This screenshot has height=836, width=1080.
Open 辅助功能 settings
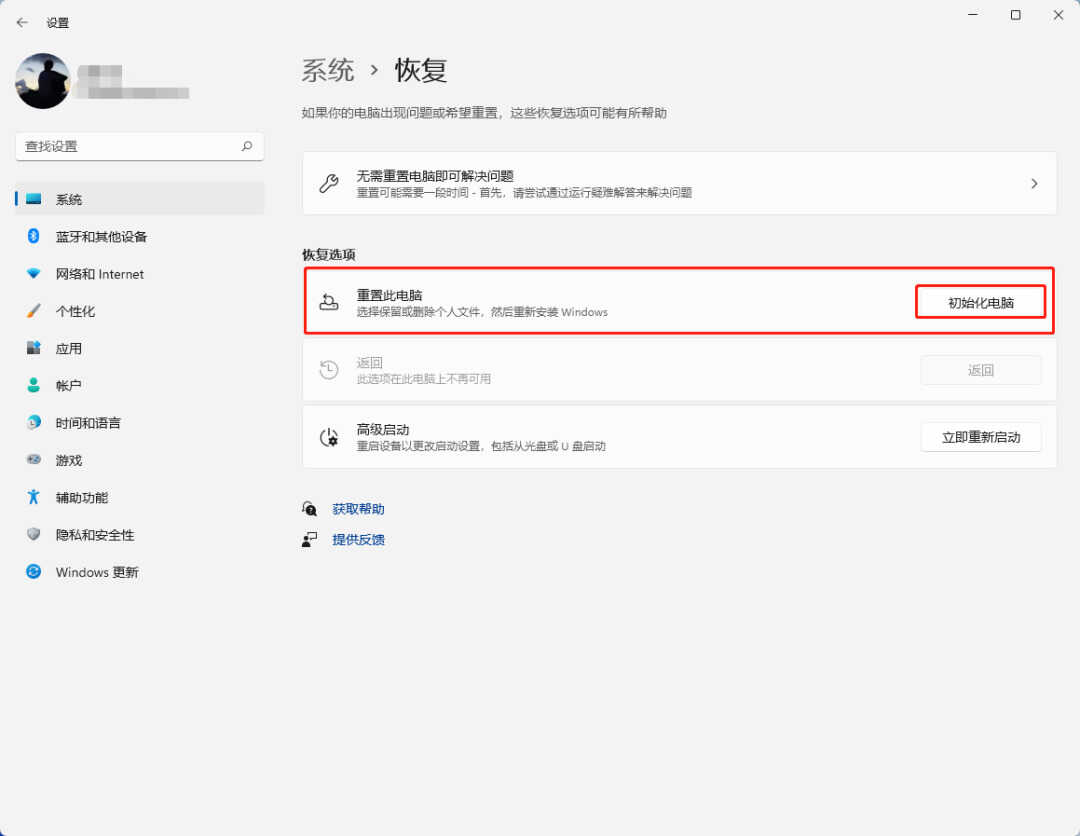click(x=82, y=497)
